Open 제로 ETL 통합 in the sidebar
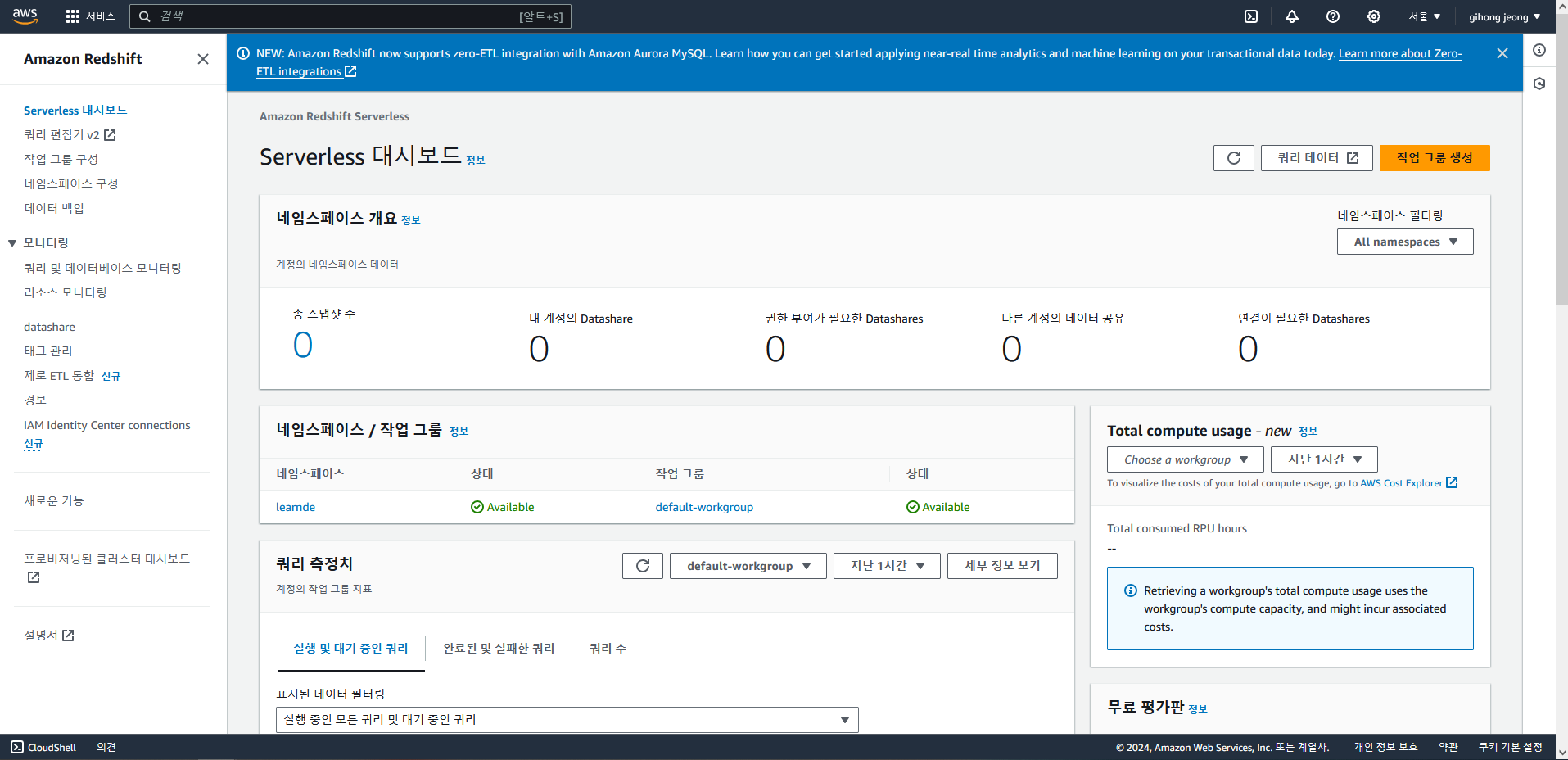1568x760 pixels. point(59,375)
